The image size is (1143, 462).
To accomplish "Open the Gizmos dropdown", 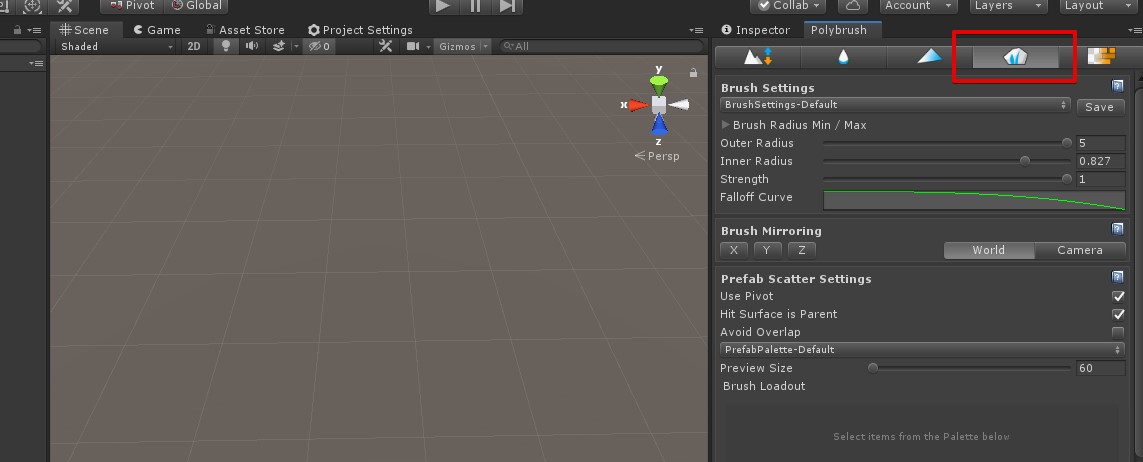I will click(x=461, y=46).
